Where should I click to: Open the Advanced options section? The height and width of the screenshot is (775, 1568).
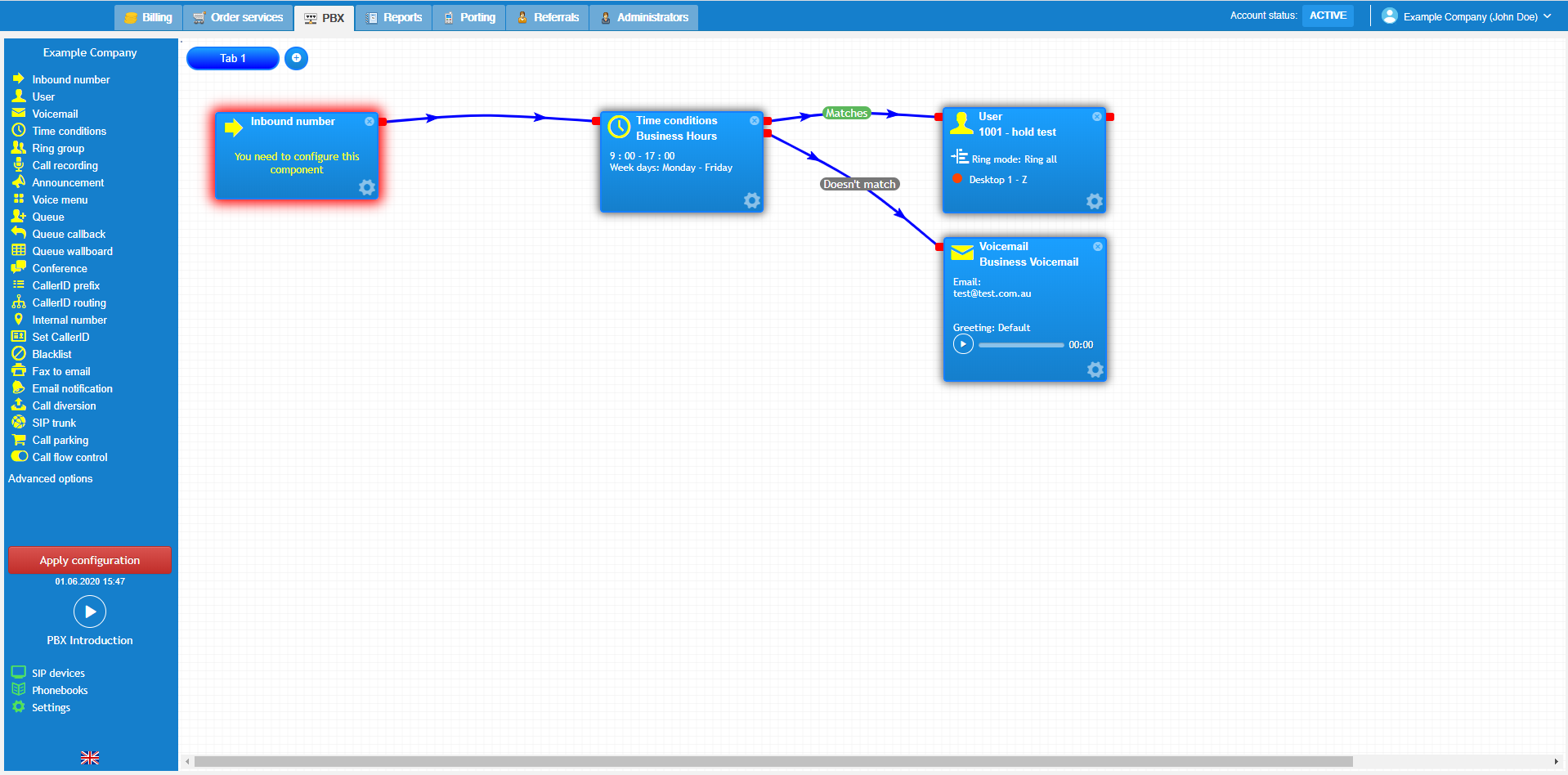click(50, 478)
